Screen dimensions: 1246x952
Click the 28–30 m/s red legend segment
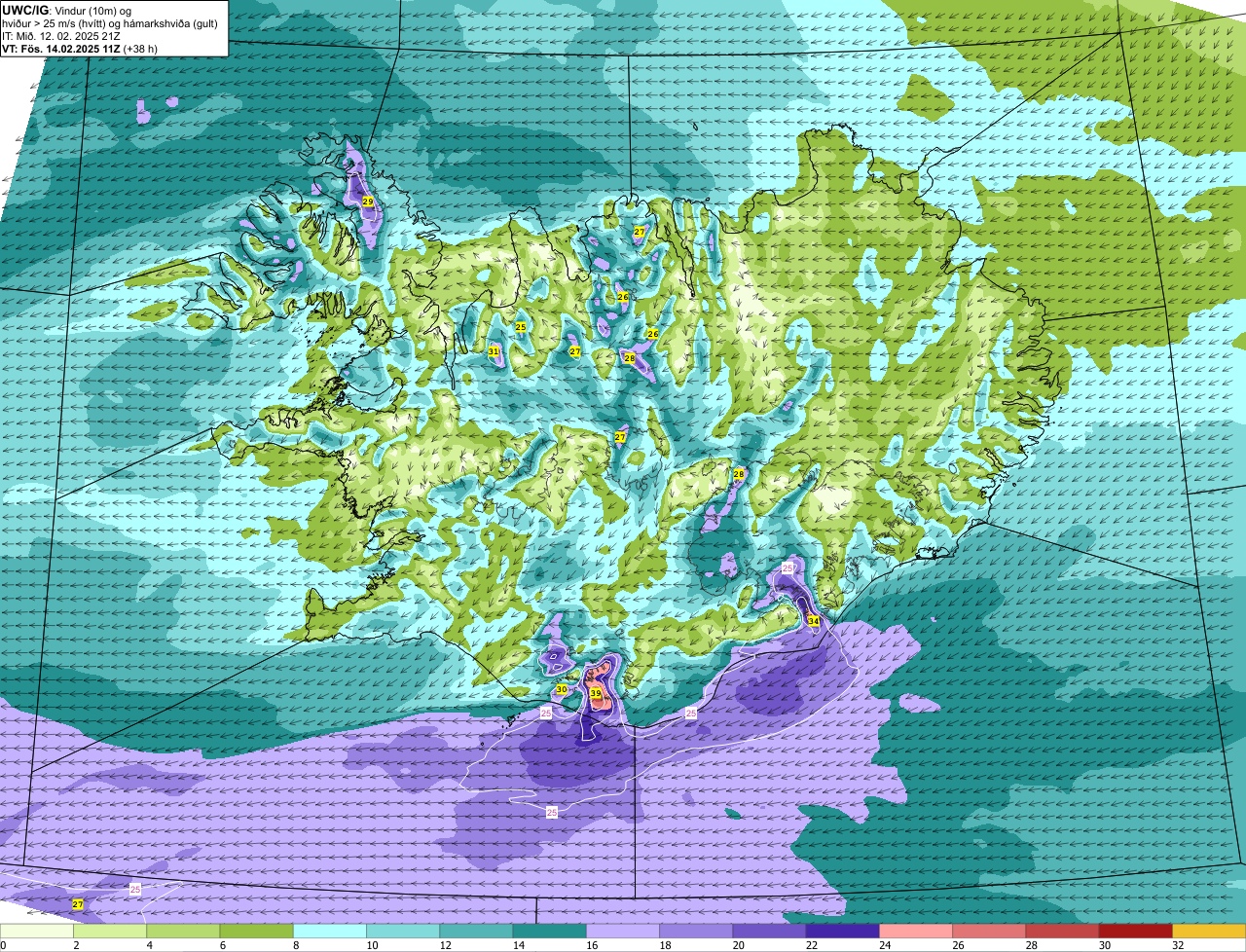coord(1062,932)
